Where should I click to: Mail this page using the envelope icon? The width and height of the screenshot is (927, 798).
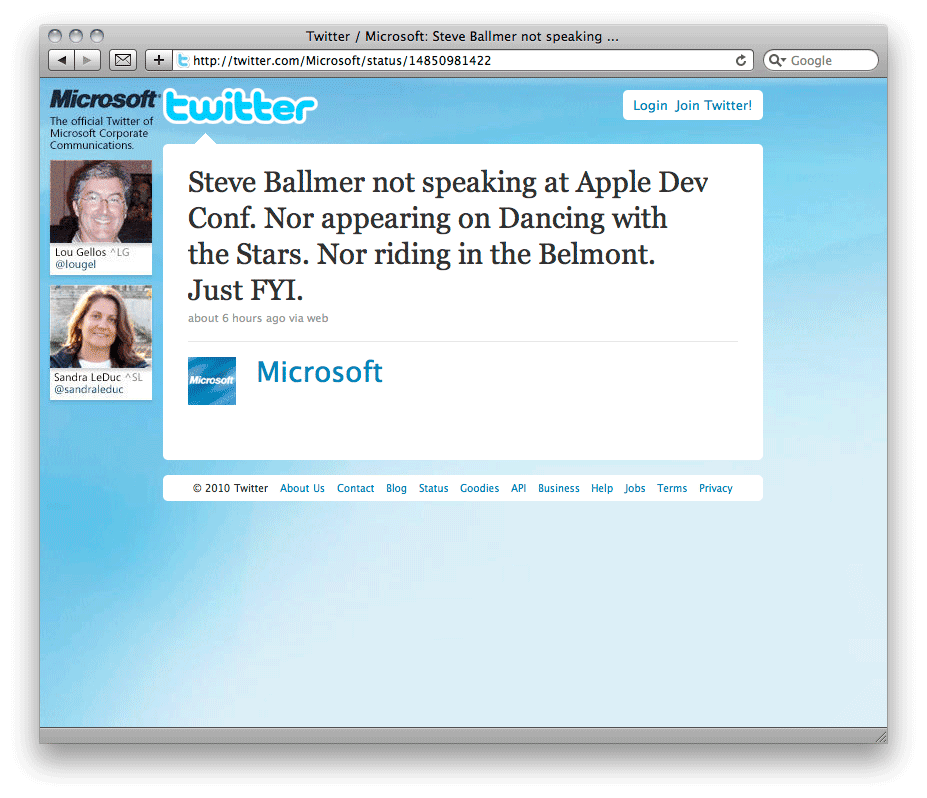point(123,60)
